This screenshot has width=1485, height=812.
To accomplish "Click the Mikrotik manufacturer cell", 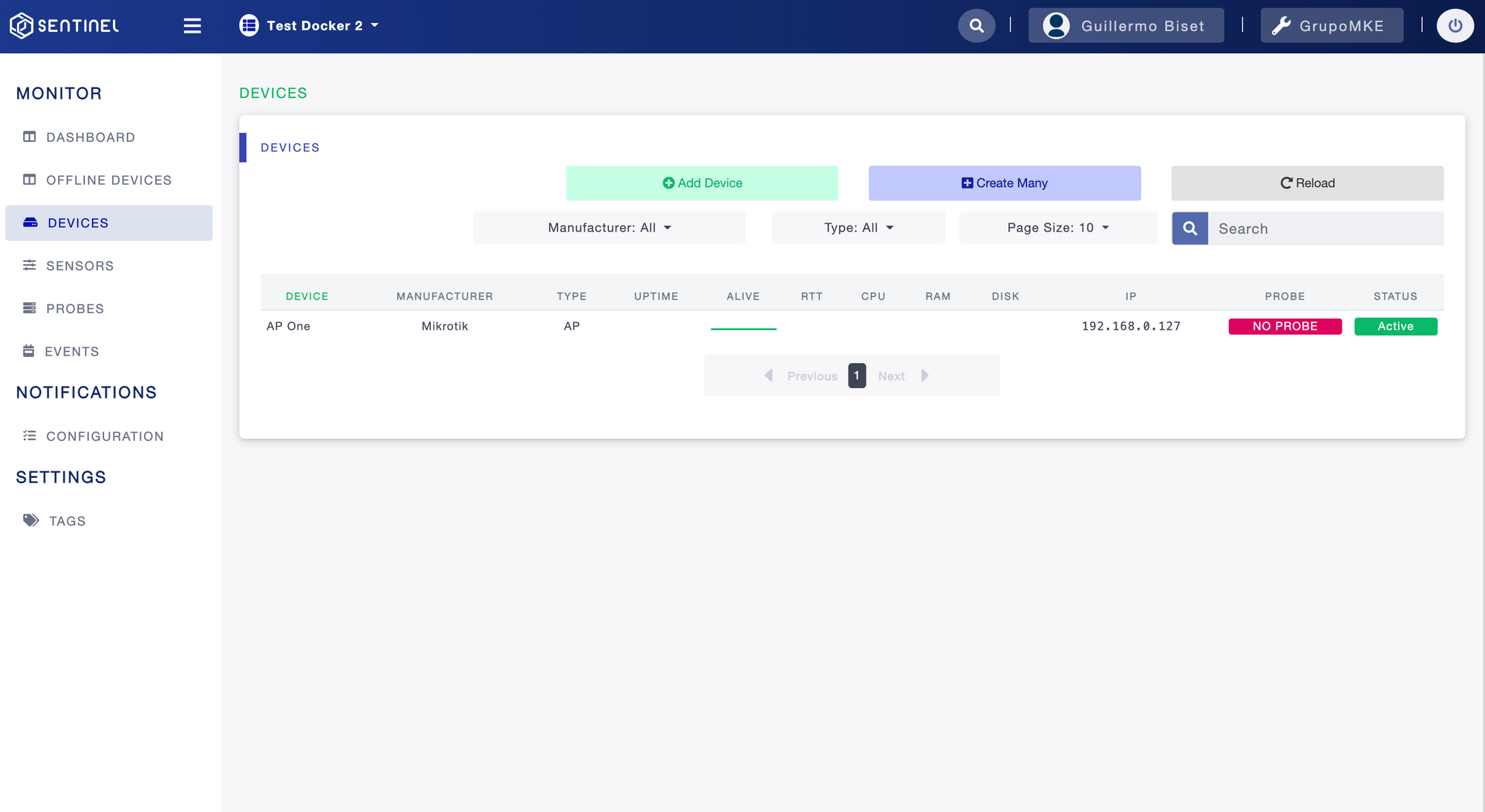I will (x=445, y=327).
